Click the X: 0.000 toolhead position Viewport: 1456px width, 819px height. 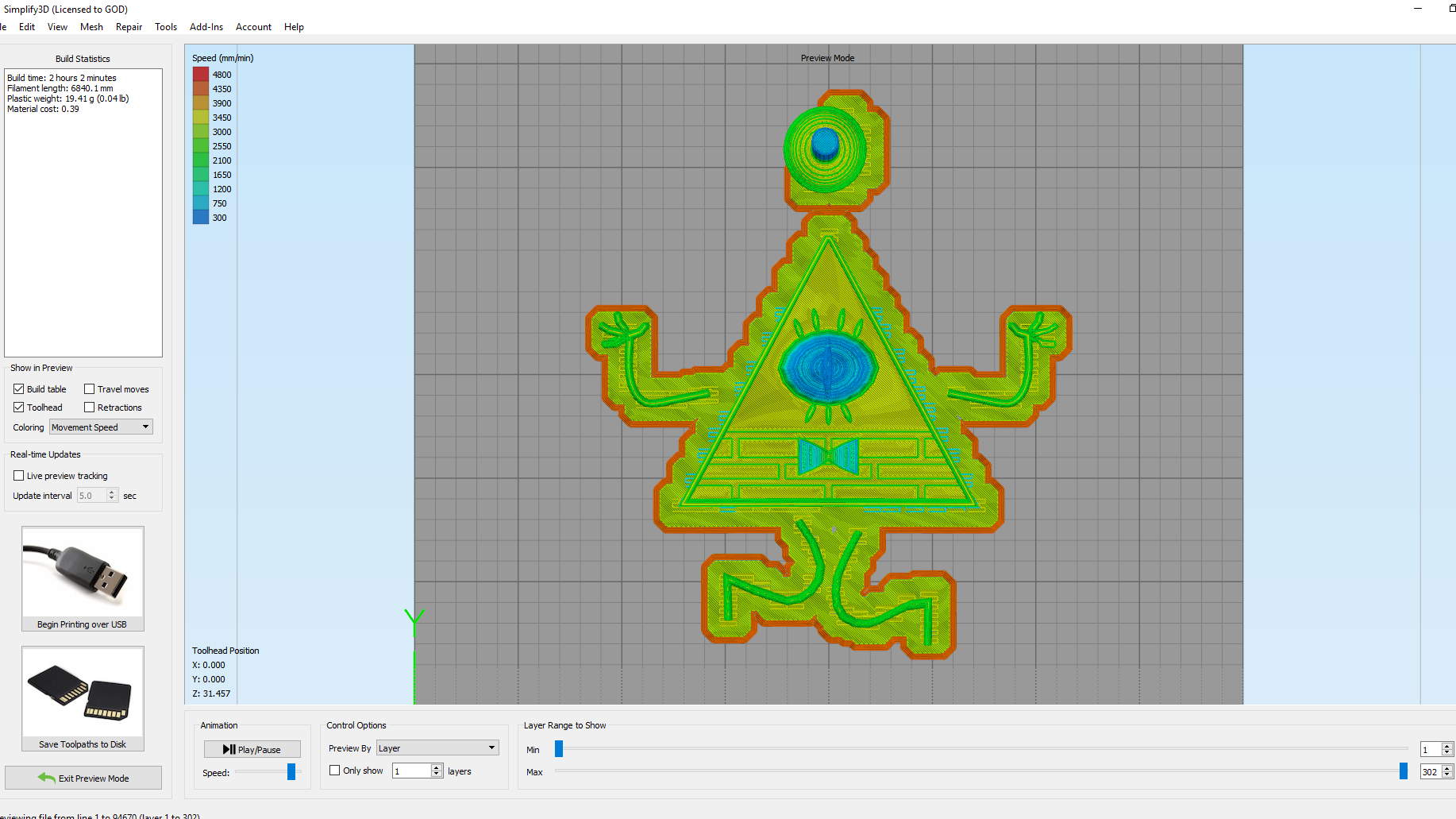coord(209,665)
